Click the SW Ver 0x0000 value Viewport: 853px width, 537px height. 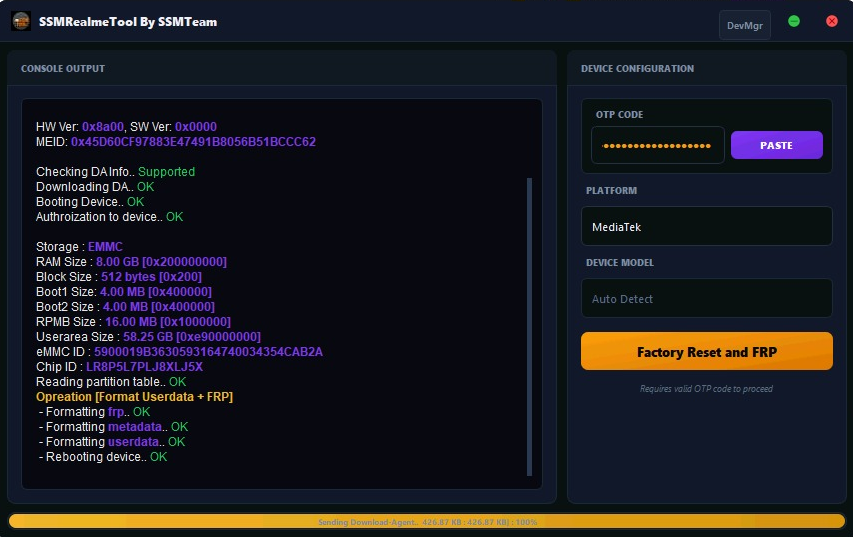pos(196,127)
